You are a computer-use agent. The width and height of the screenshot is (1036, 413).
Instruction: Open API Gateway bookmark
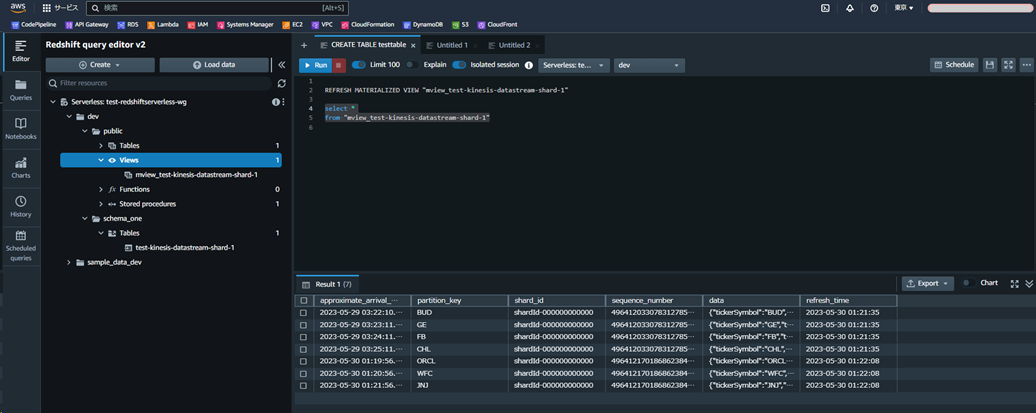click(x=87, y=24)
